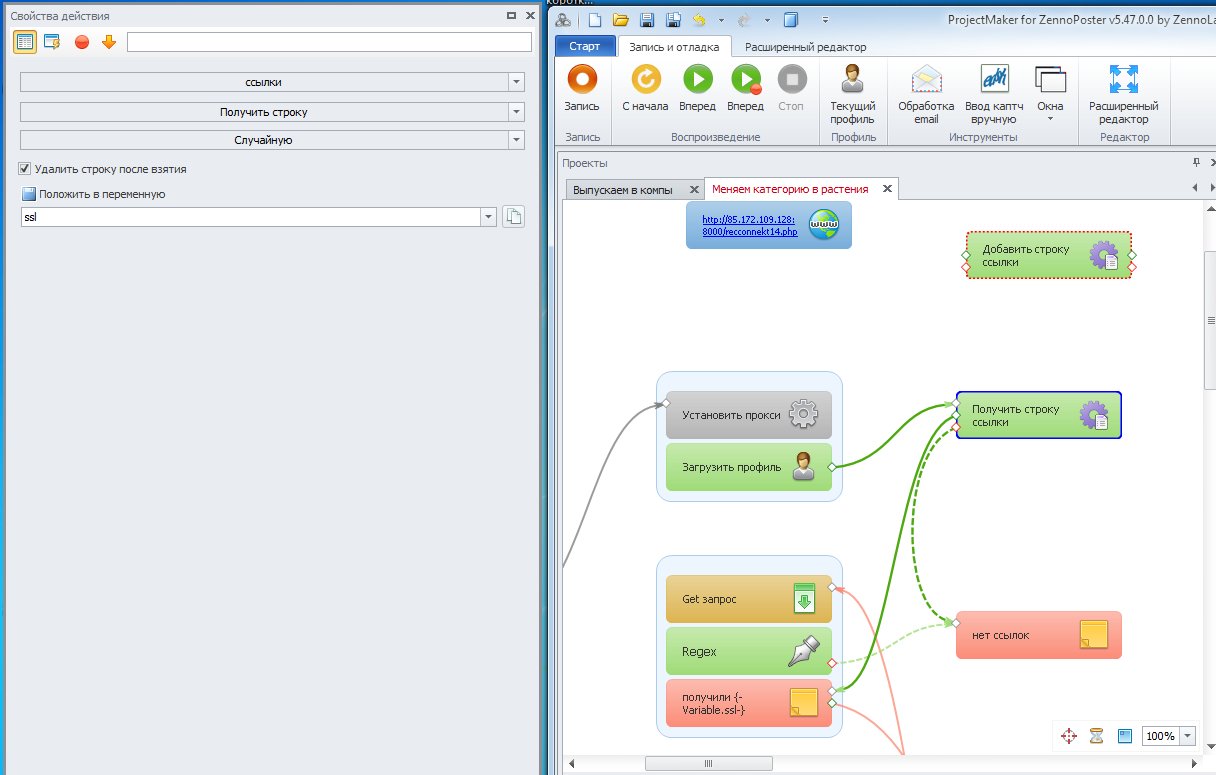The height and width of the screenshot is (775, 1216).
Task: Toggle Удалить строку после взятия checkbox
Action: tap(25, 169)
